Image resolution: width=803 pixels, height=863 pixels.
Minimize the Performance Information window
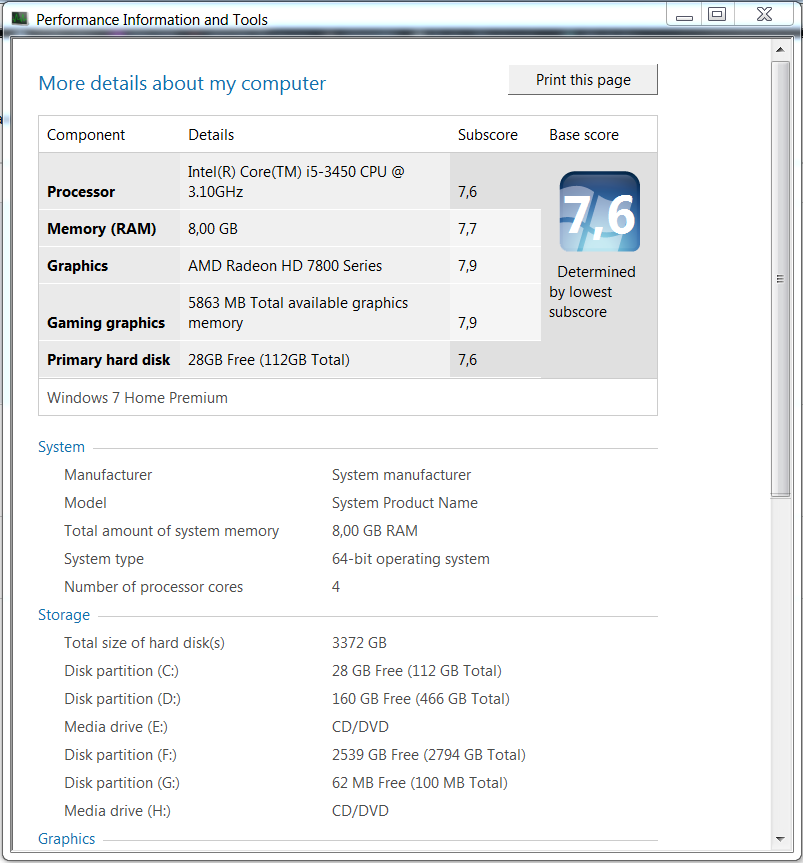tap(683, 15)
